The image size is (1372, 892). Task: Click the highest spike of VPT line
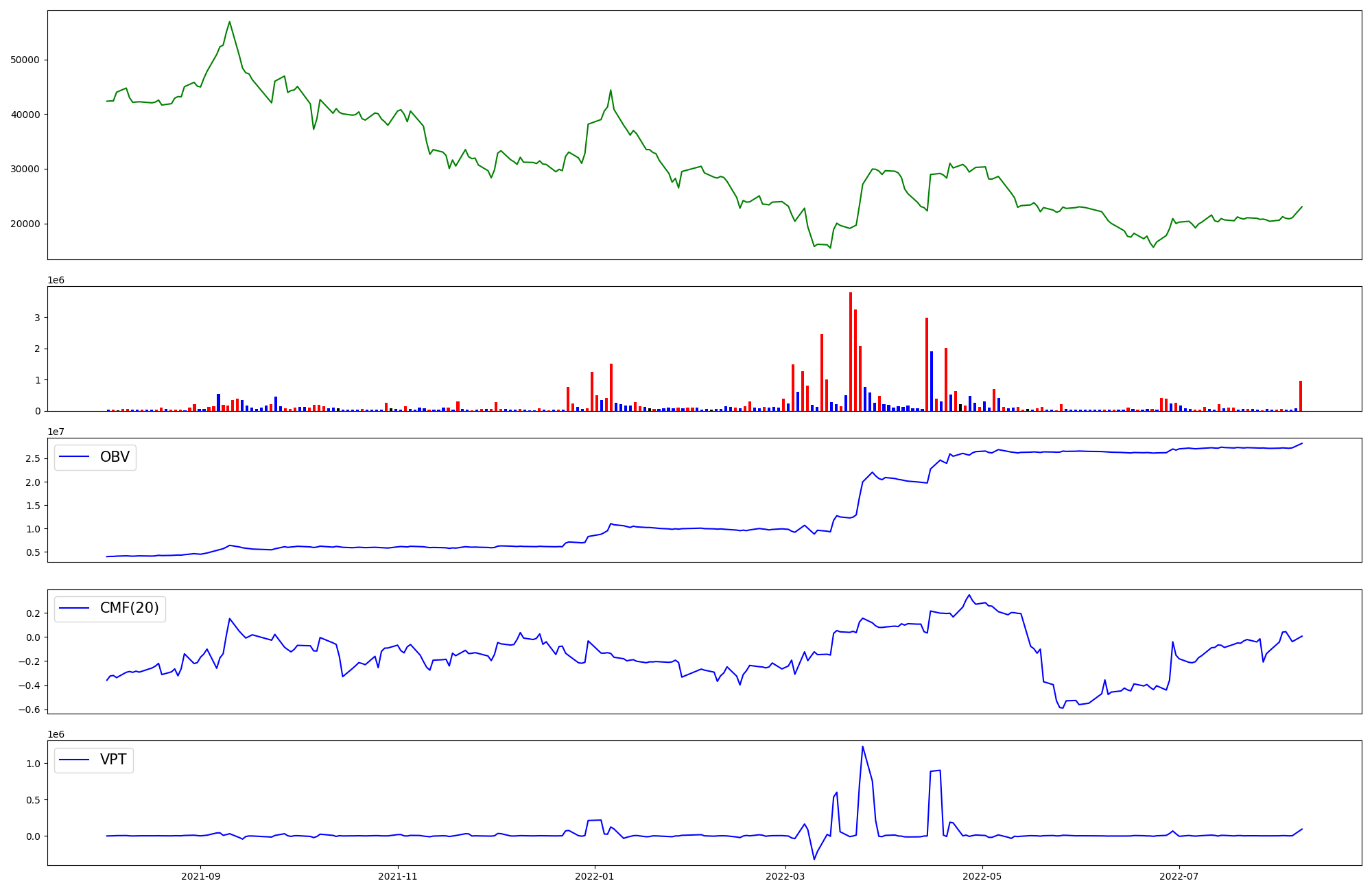click(862, 747)
